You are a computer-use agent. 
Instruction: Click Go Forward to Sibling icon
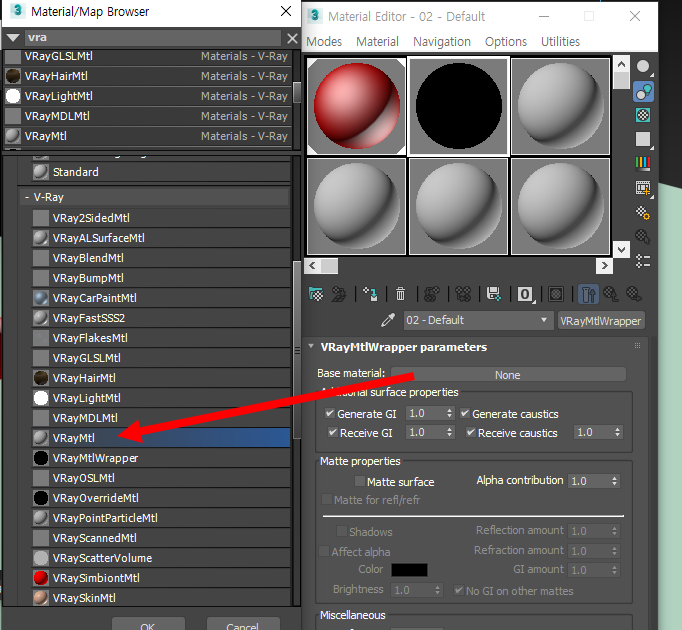click(x=634, y=295)
